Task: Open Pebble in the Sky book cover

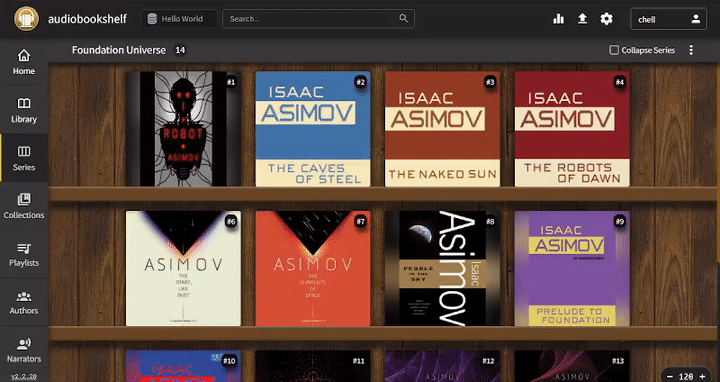Action: pos(442,269)
